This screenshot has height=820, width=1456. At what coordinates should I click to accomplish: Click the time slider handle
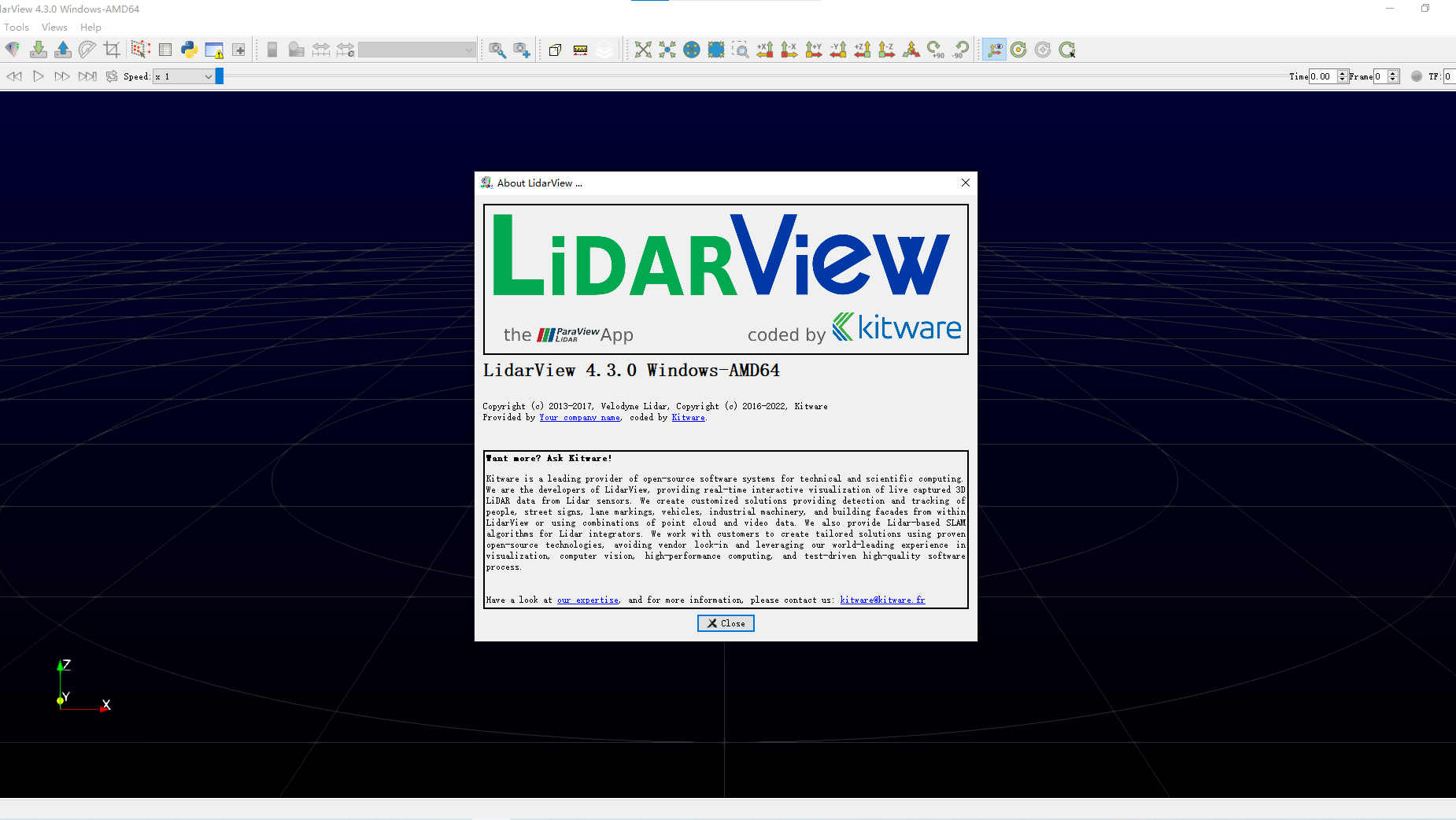click(x=220, y=76)
